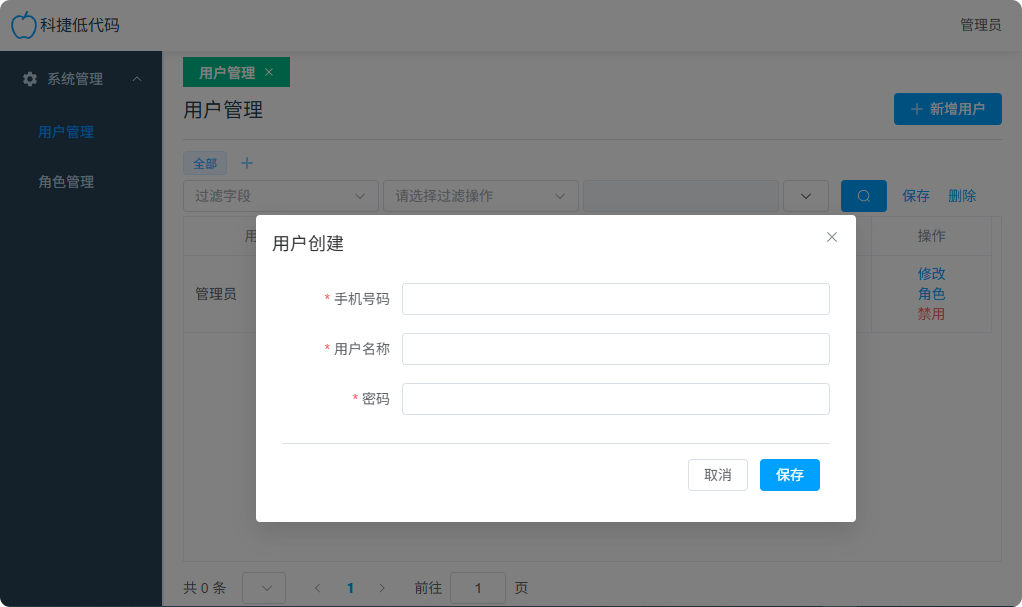The height and width of the screenshot is (607, 1022).
Task: Focus the 密码 input field
Action: [x=615, y=399]
